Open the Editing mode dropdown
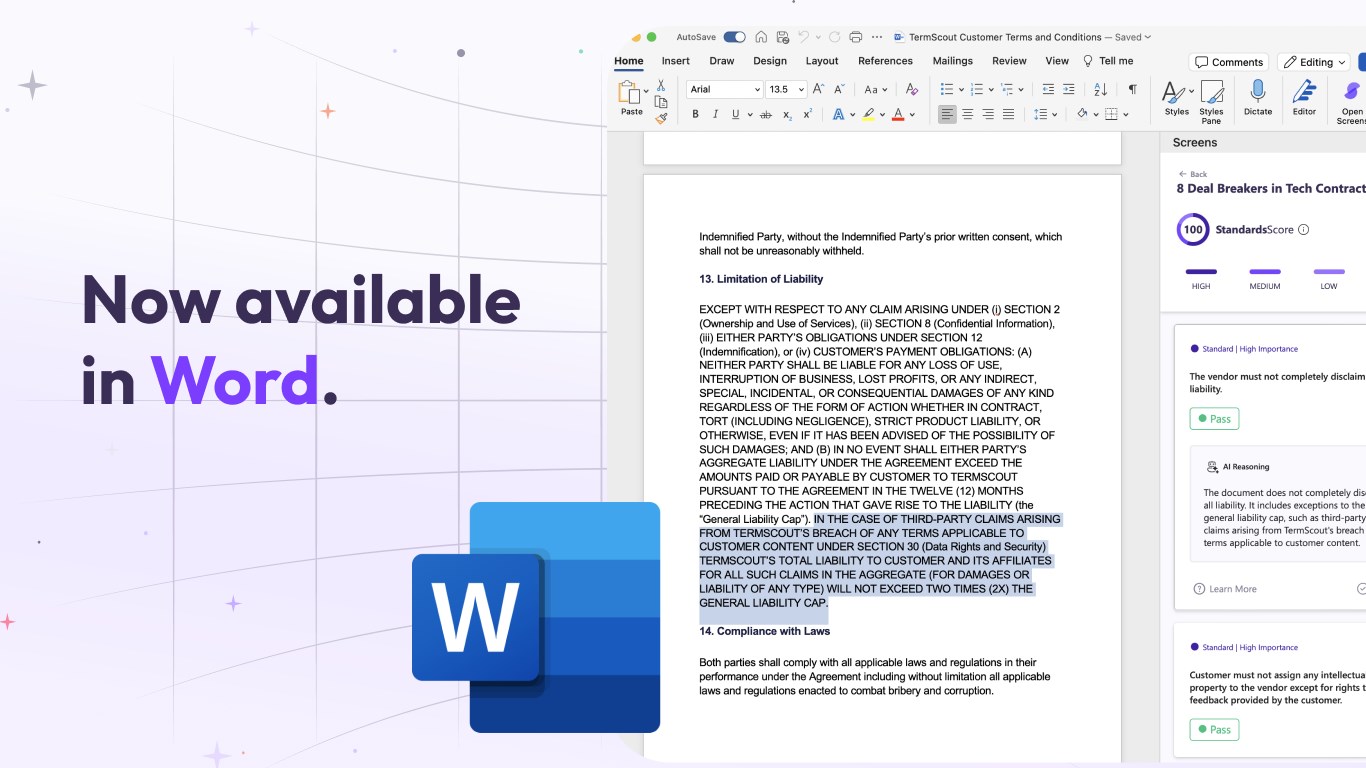The image size is (1366, 768). pyautogui.click(x=1313, y=62)
